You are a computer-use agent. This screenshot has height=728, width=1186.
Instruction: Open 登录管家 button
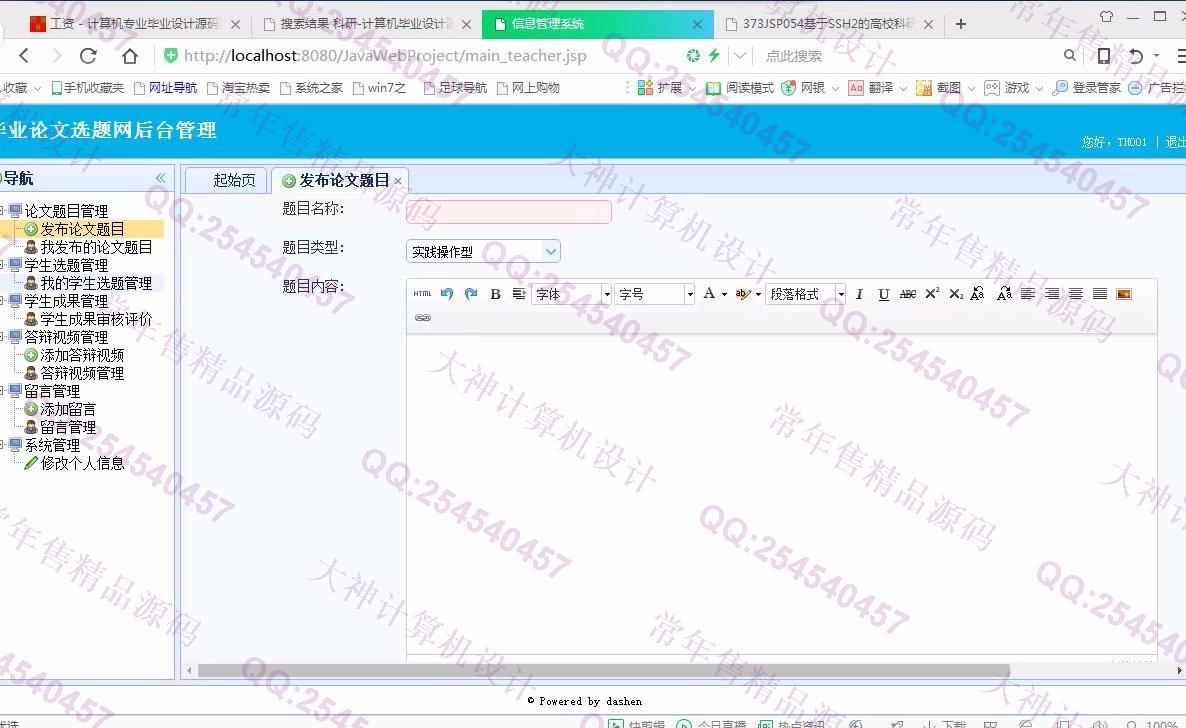pyautogui.click(x=1087, y=88)
